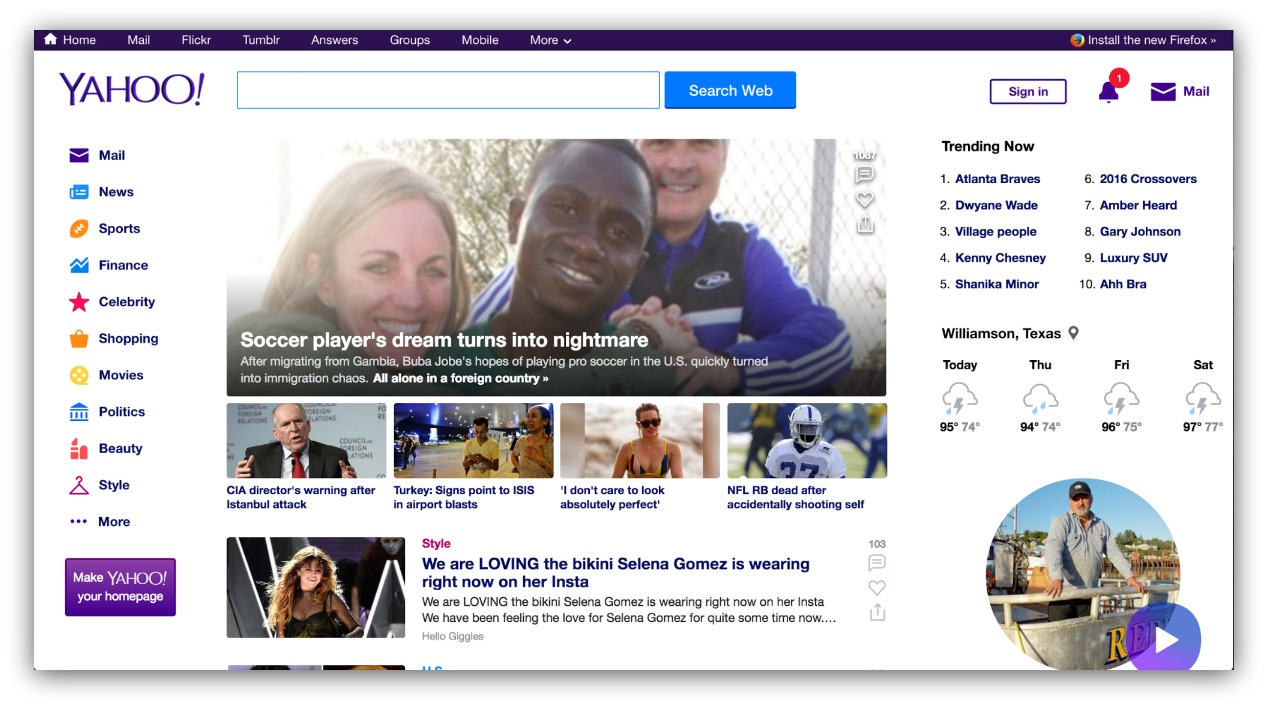Image resolution: width=1268 pixels, height=708 pixels.
Task: Open the Amber Heard trending link
Action: 1138,205
